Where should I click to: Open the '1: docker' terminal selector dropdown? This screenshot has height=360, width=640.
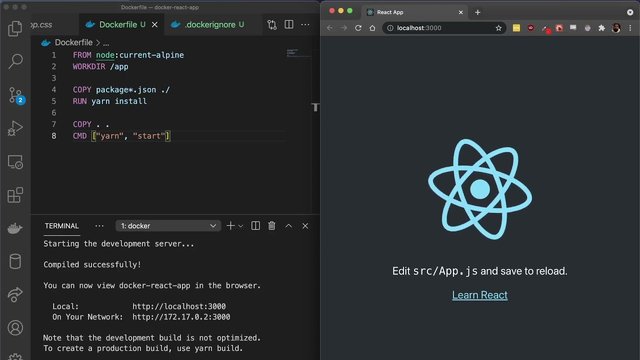(168, 226)
